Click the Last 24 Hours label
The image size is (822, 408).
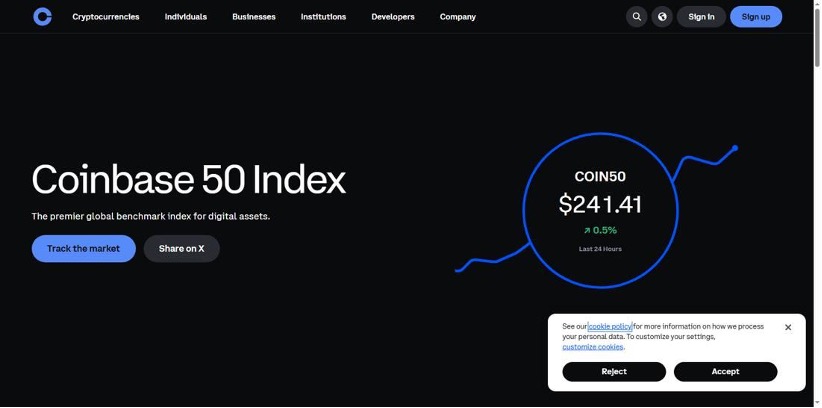pos(600,249)
